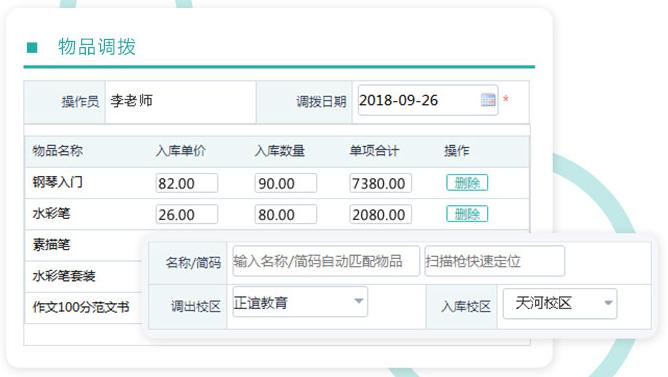Click the 单项合计 7380.00 field
The image size is (668, 377).
pyautogui.click(x=380, y=183)
